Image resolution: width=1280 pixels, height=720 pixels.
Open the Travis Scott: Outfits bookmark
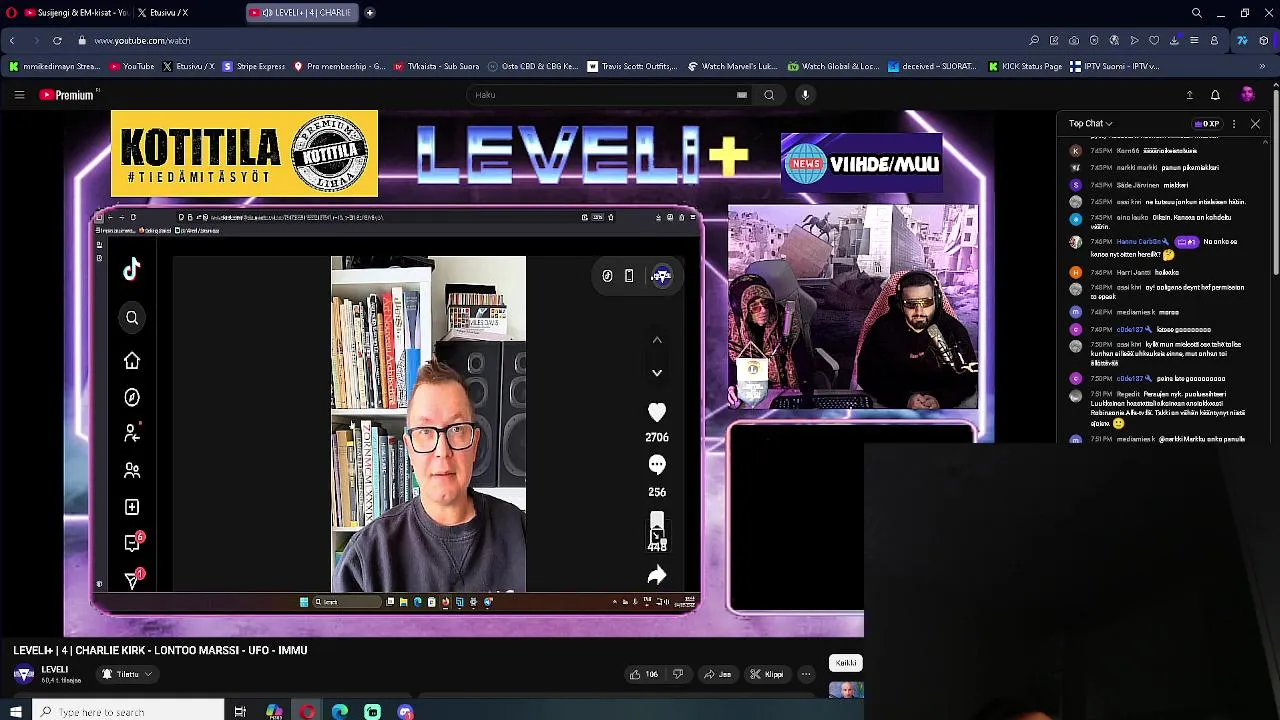(632, 67)
